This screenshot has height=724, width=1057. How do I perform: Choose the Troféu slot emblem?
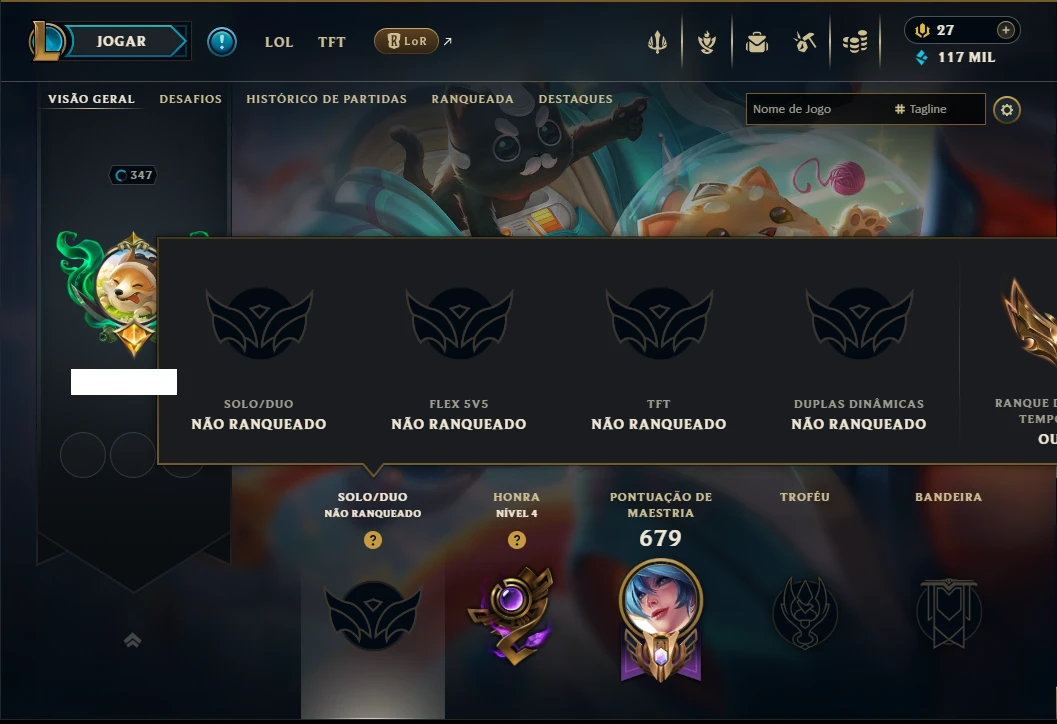click(x=805, y=613)
